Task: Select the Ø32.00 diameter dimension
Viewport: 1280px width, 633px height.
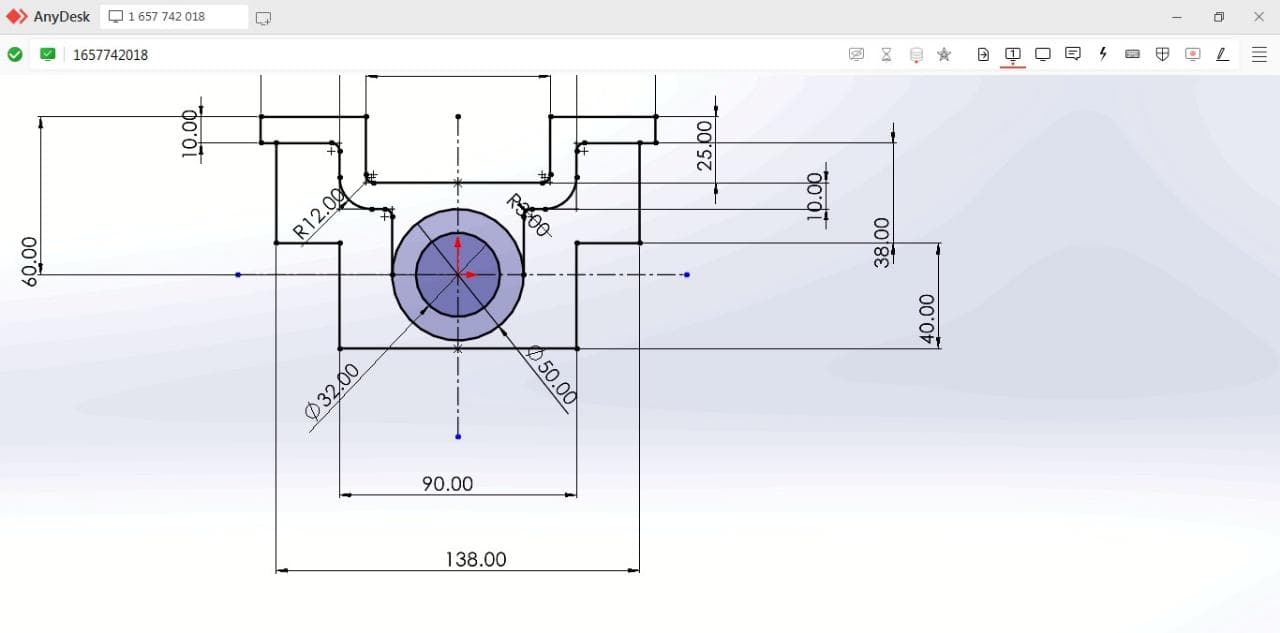Action: click(x=332, y=392)
